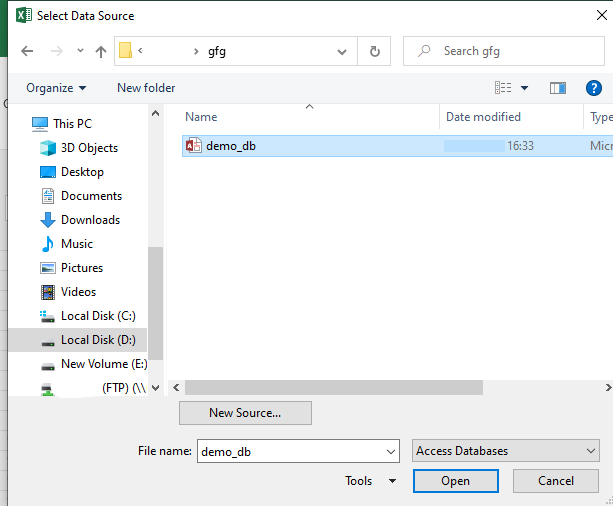Open Pictures in sidebar
Screen dimensions: 613x506
[x=82, y=268]
